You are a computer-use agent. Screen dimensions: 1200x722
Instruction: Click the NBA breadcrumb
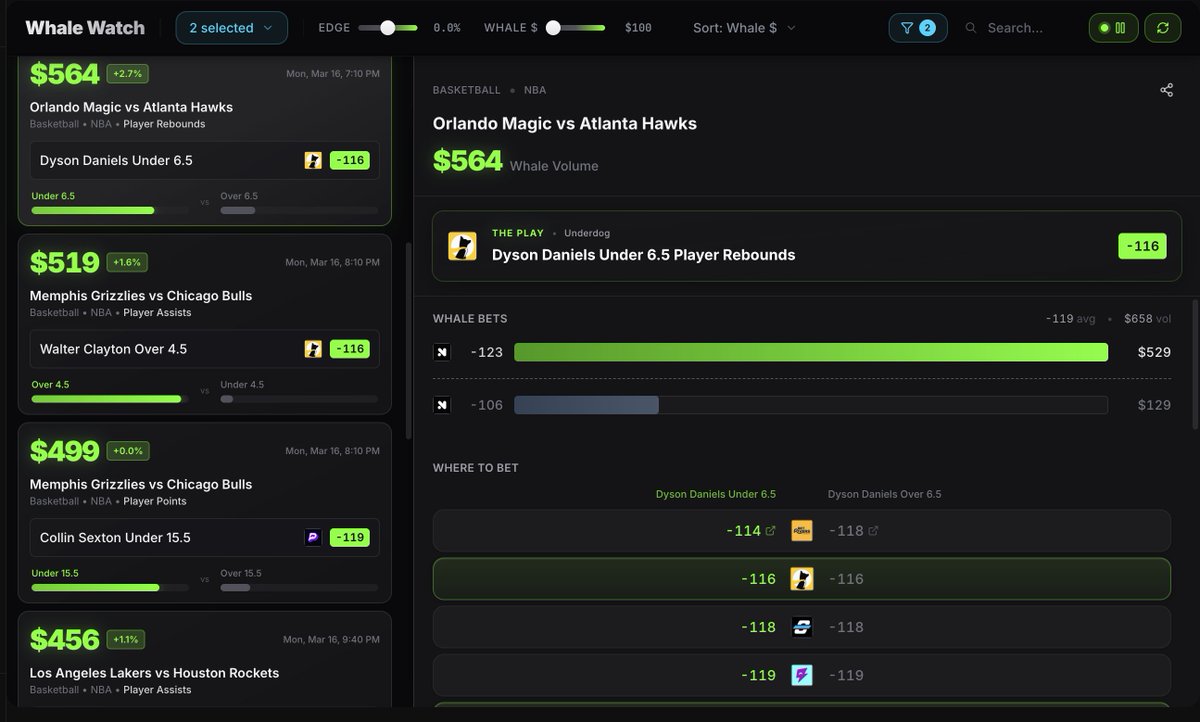535,90
